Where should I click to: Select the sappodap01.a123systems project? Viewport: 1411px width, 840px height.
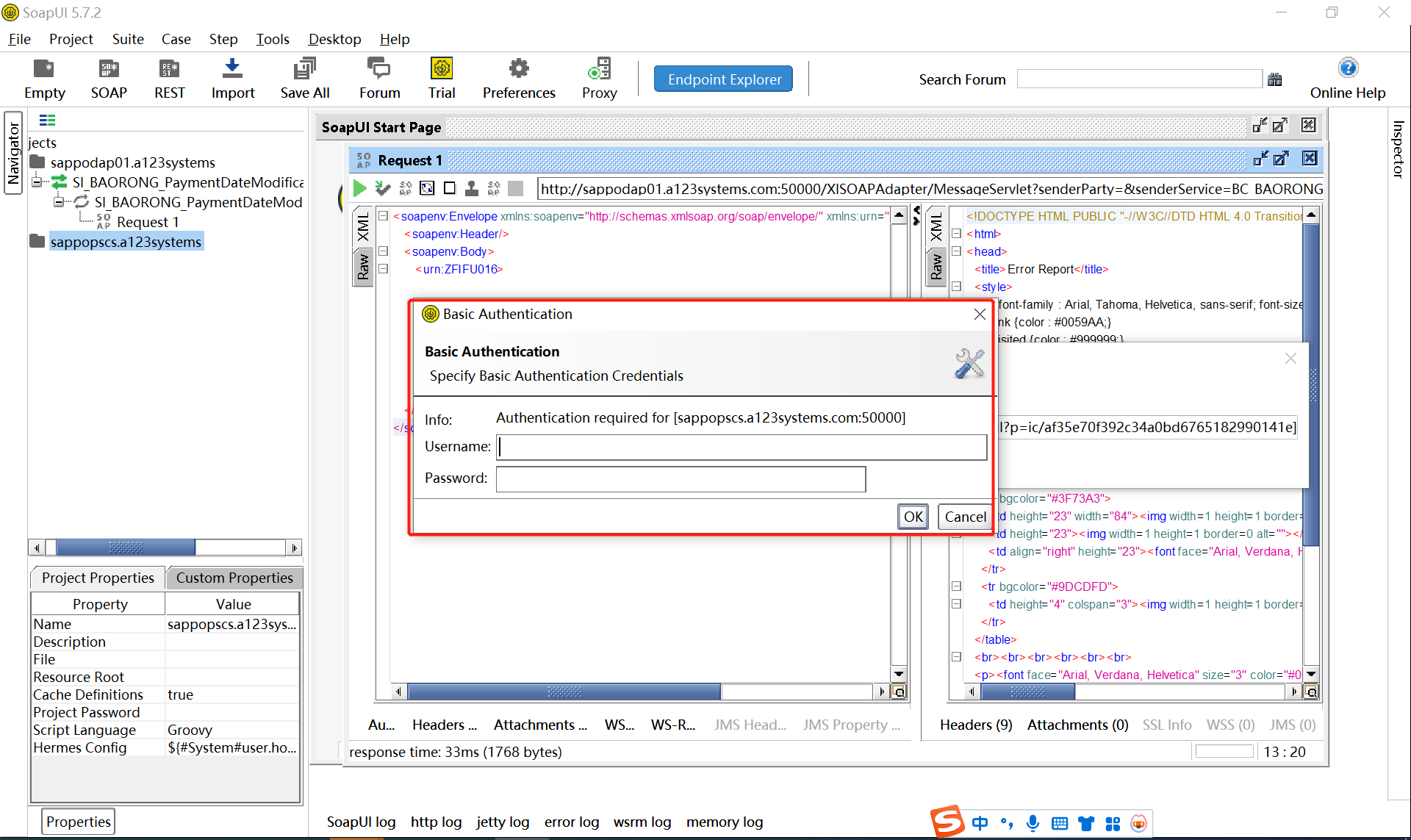(x=132, y=162)
